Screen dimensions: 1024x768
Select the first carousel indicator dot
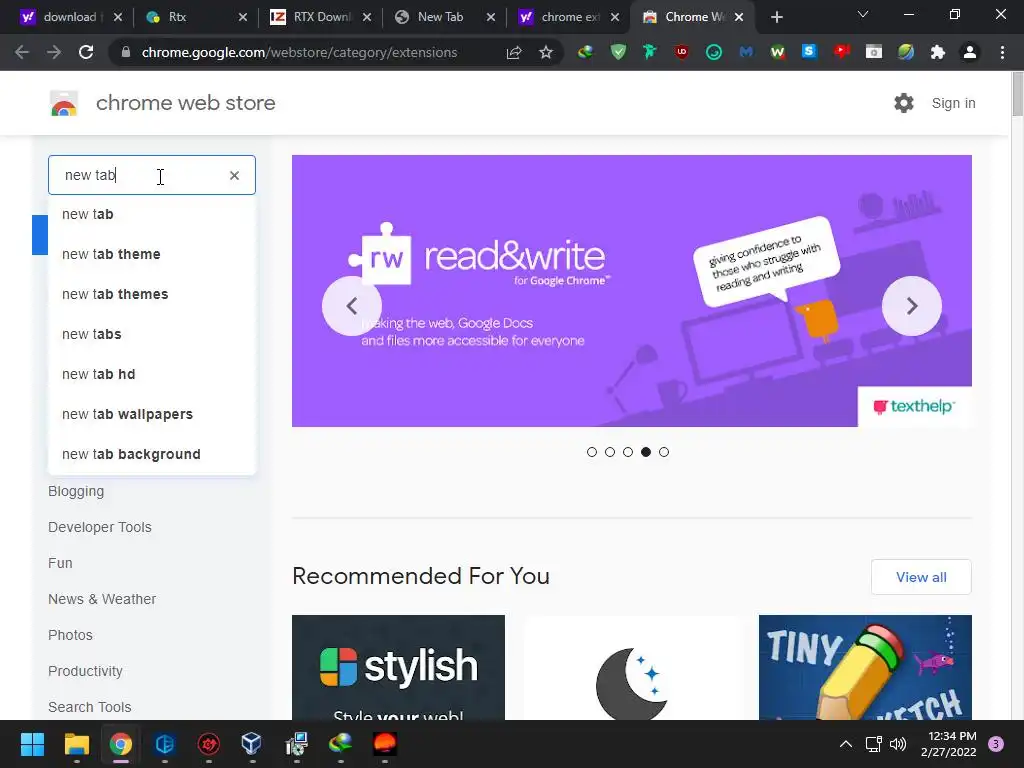(x=592, y=452)
